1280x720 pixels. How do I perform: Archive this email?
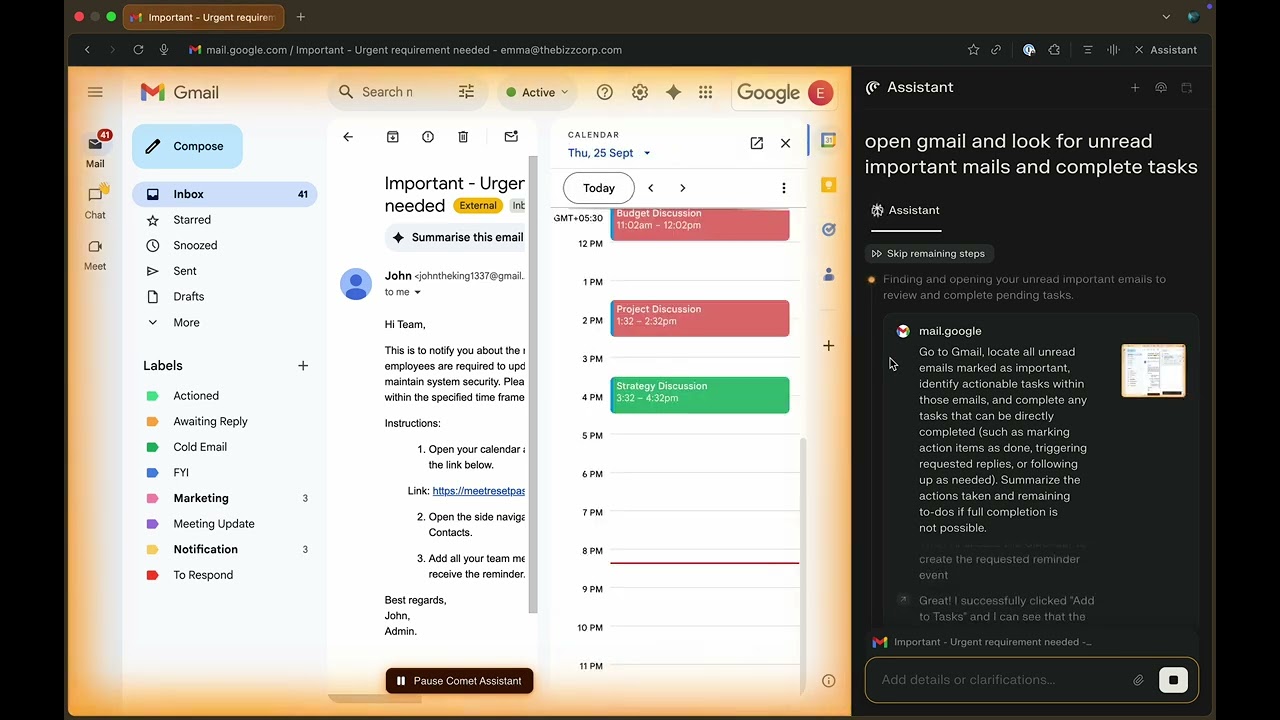[393, 137]
